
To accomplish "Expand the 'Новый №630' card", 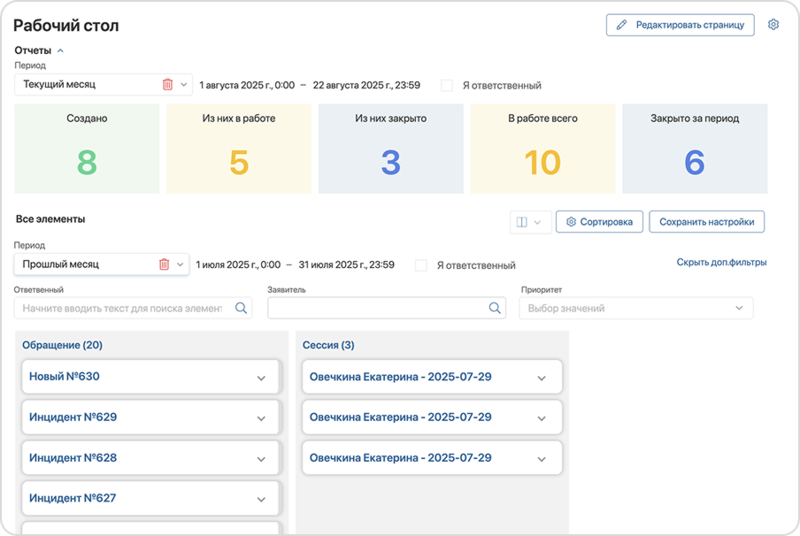I will [x=261, y=378].
